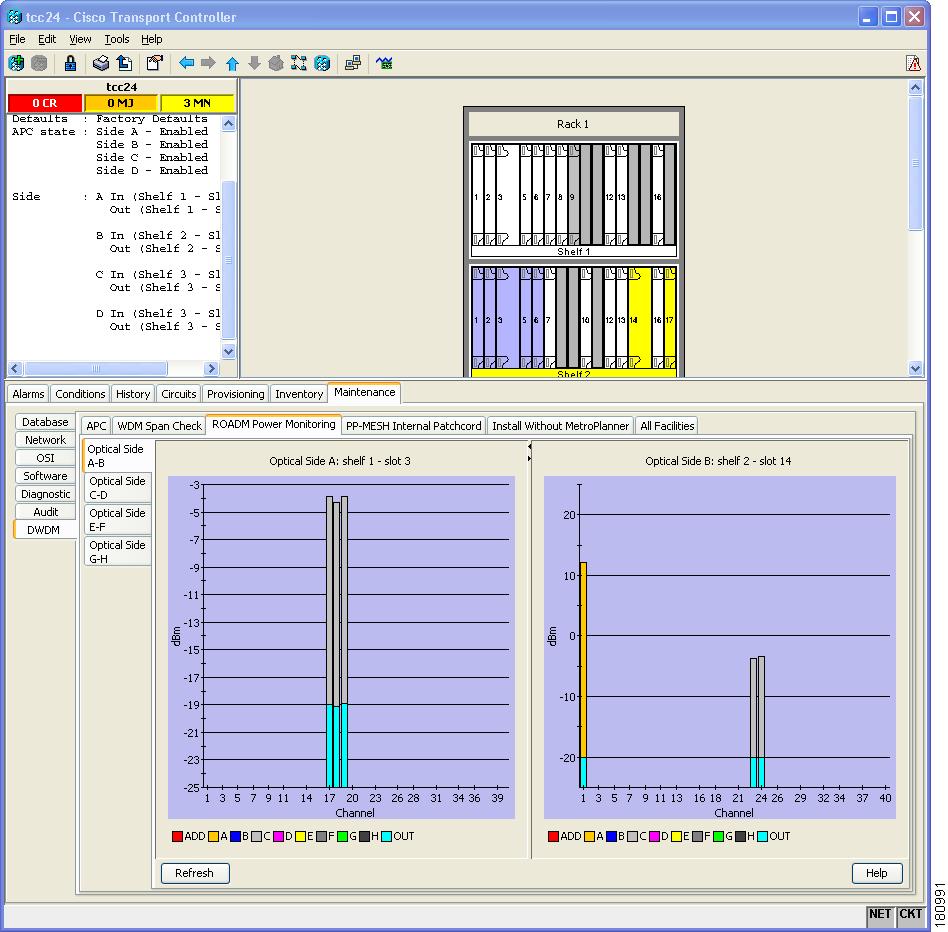Switch to WDM Span Check subtab
948x932 pixels.
click(160, 426)
